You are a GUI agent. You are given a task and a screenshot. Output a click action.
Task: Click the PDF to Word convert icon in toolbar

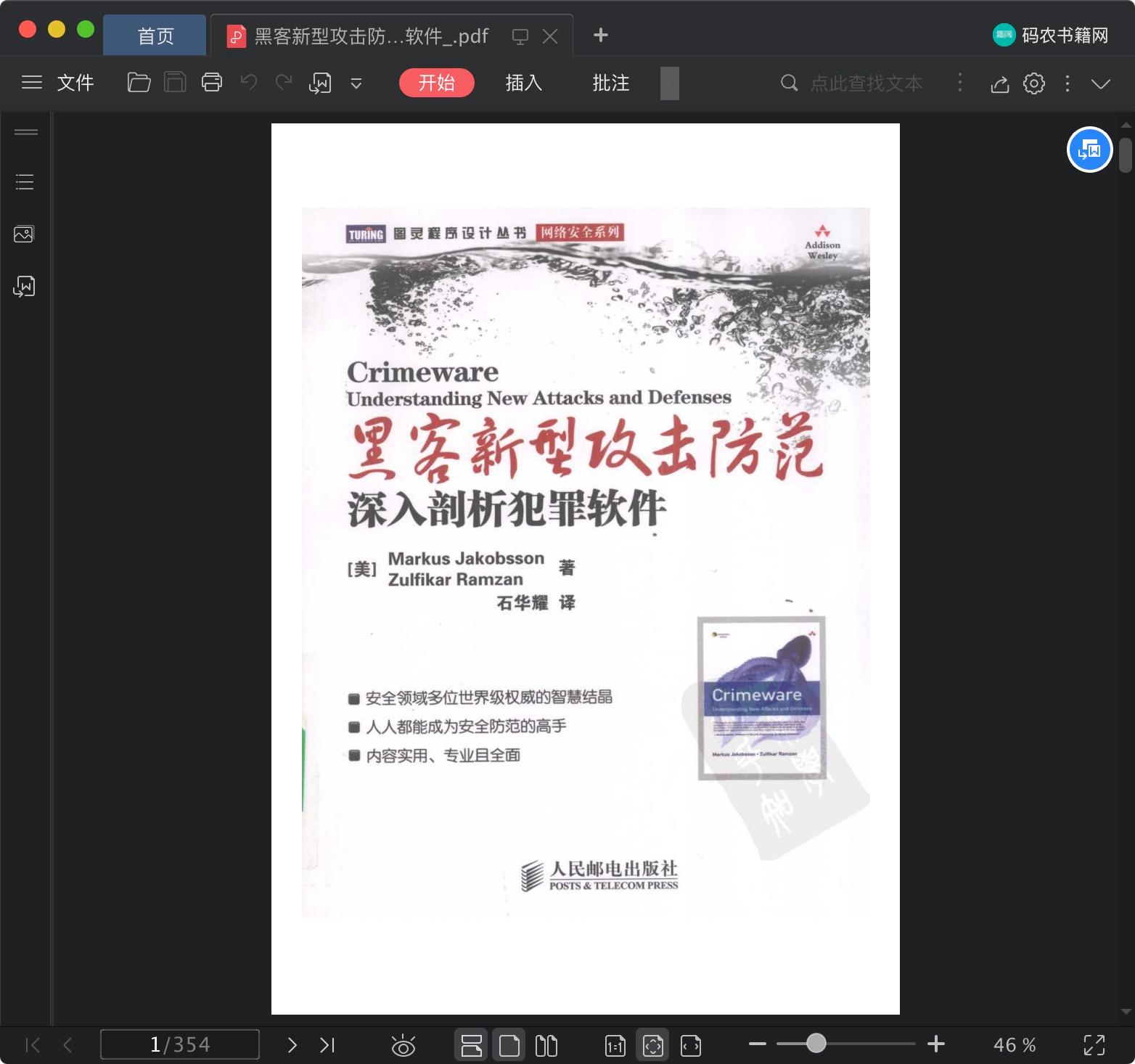tap(320, 83)
